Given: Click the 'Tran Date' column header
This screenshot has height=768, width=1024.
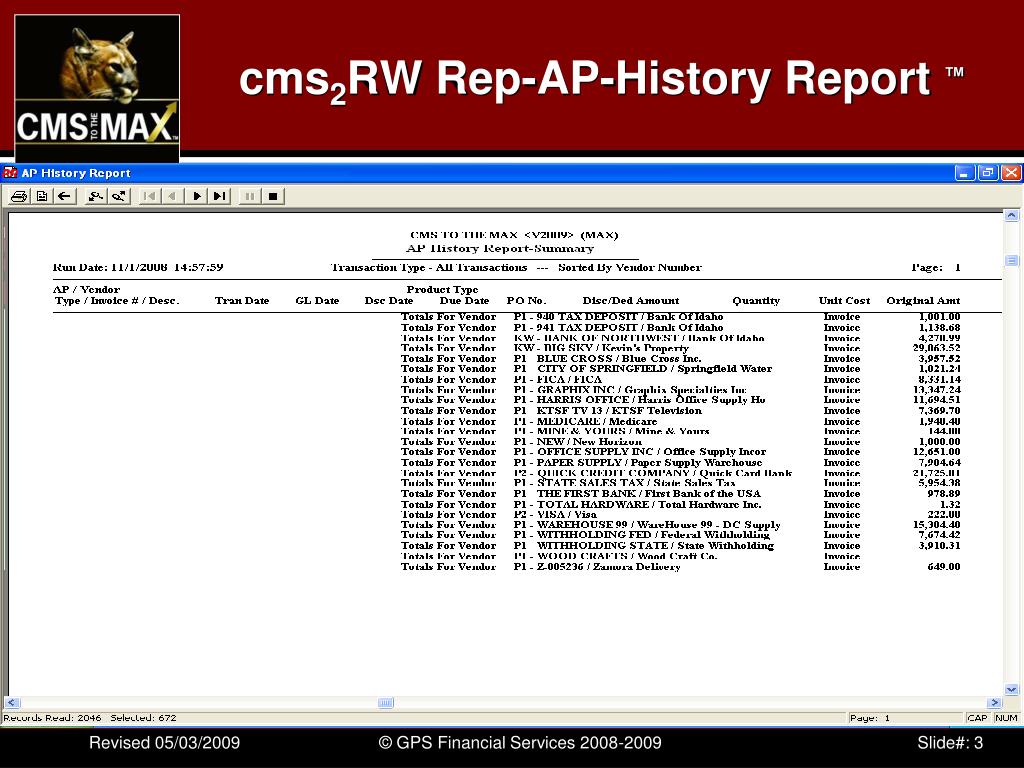Looking at the screenshot, I should click(242, 300).
